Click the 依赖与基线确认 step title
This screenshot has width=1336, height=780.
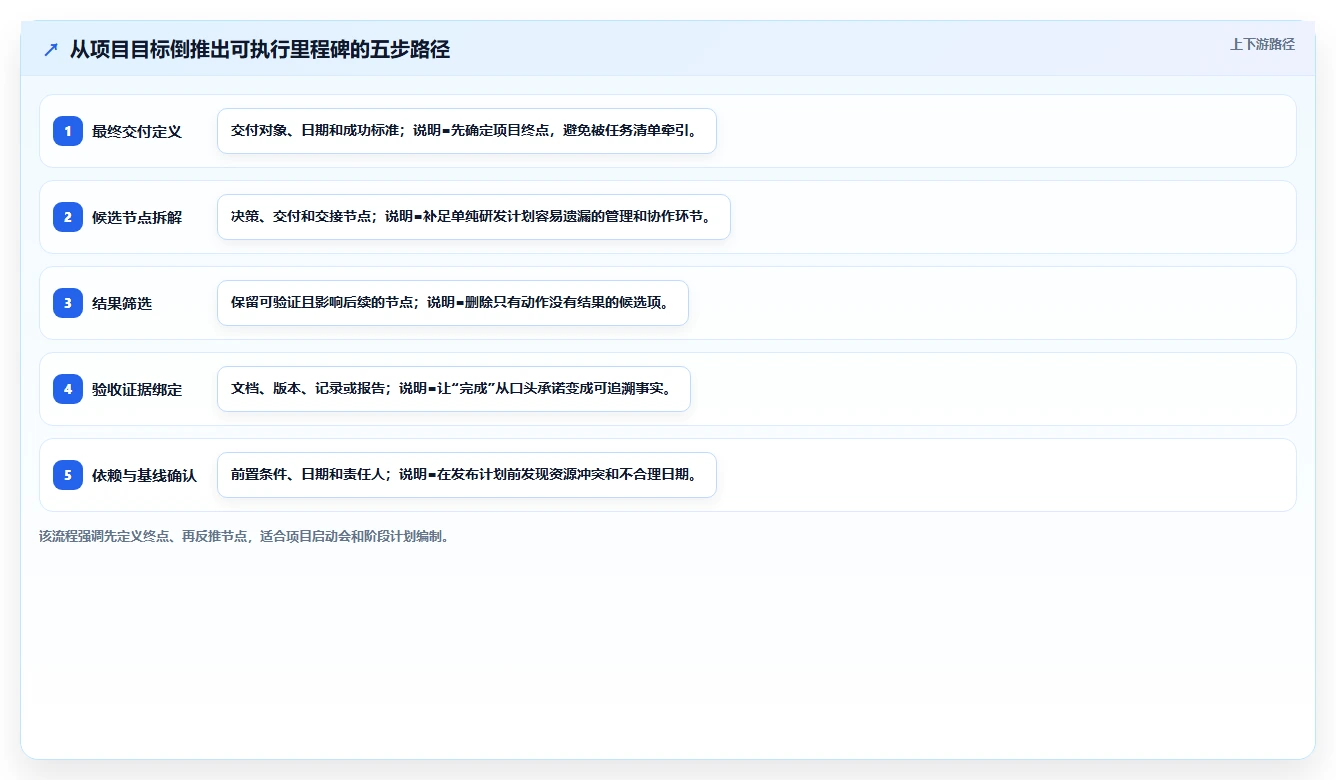pyautogui.click(x=145, y=475)
